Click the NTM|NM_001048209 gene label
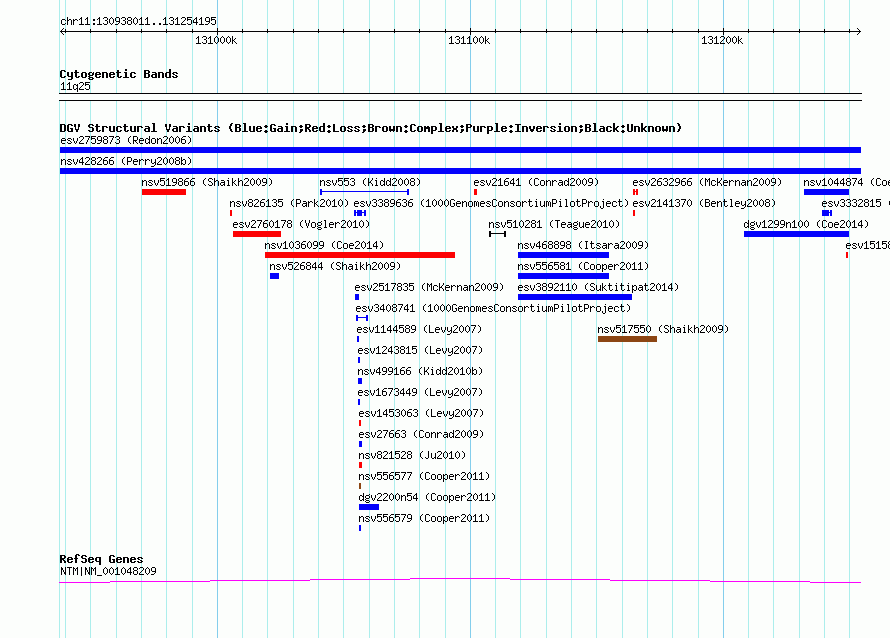 tap(108, 571)
